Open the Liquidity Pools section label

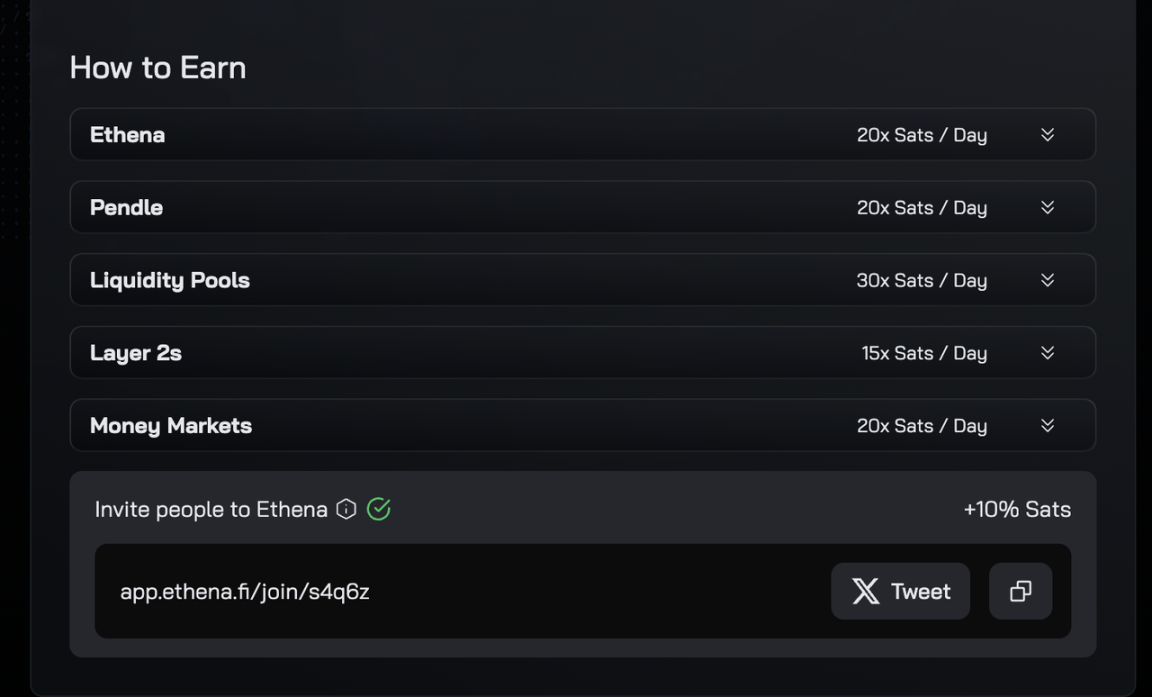click(x=170, y=281)
